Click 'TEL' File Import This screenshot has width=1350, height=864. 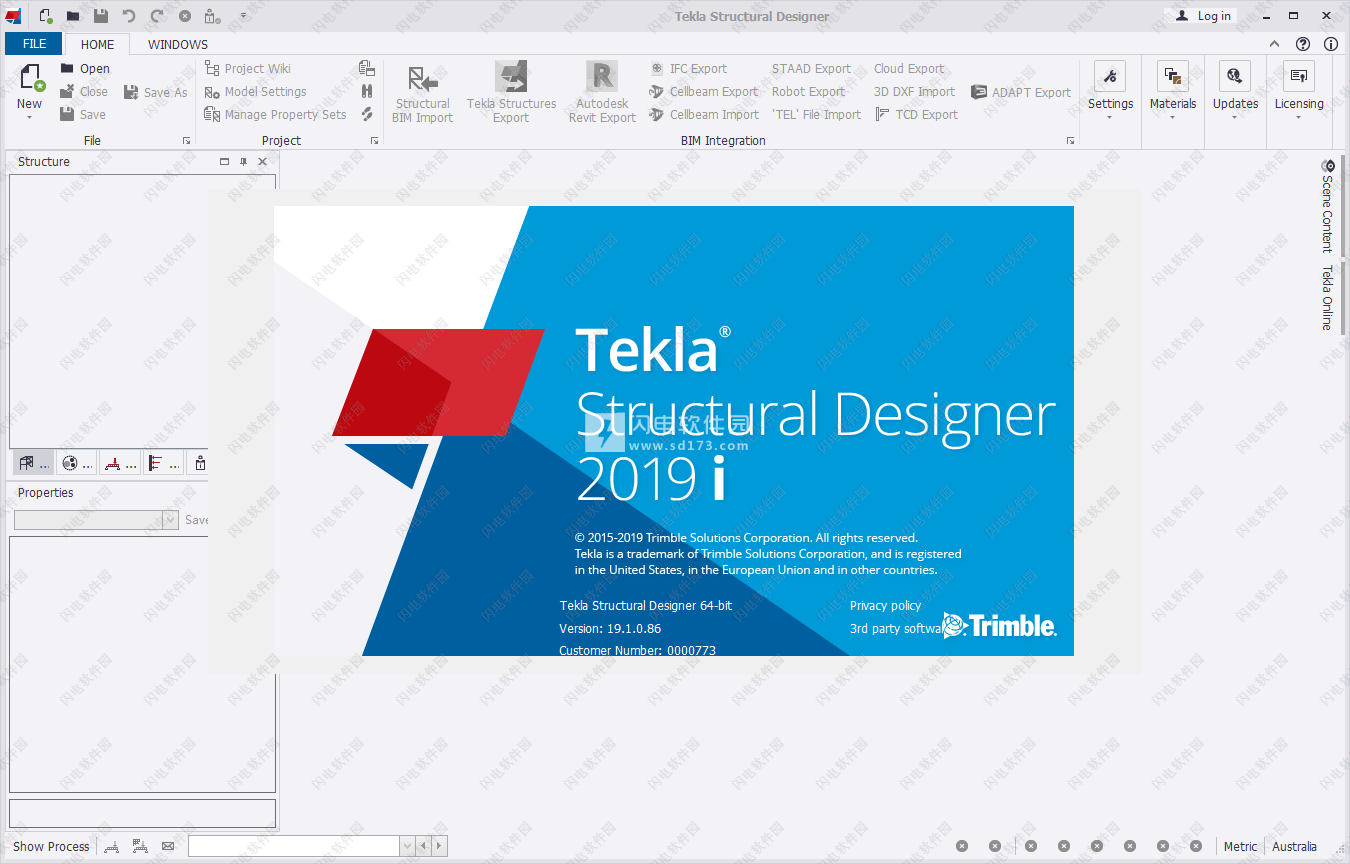point(816,115)
